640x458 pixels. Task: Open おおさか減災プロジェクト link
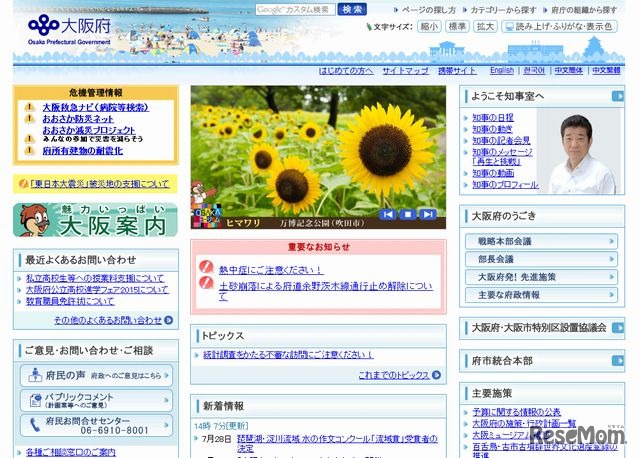click(89, 130)
